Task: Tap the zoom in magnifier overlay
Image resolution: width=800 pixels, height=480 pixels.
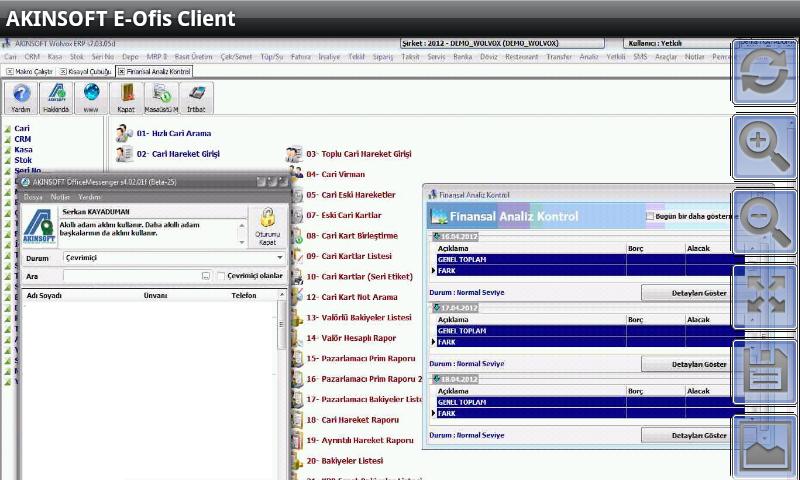Action: [764, 147]
